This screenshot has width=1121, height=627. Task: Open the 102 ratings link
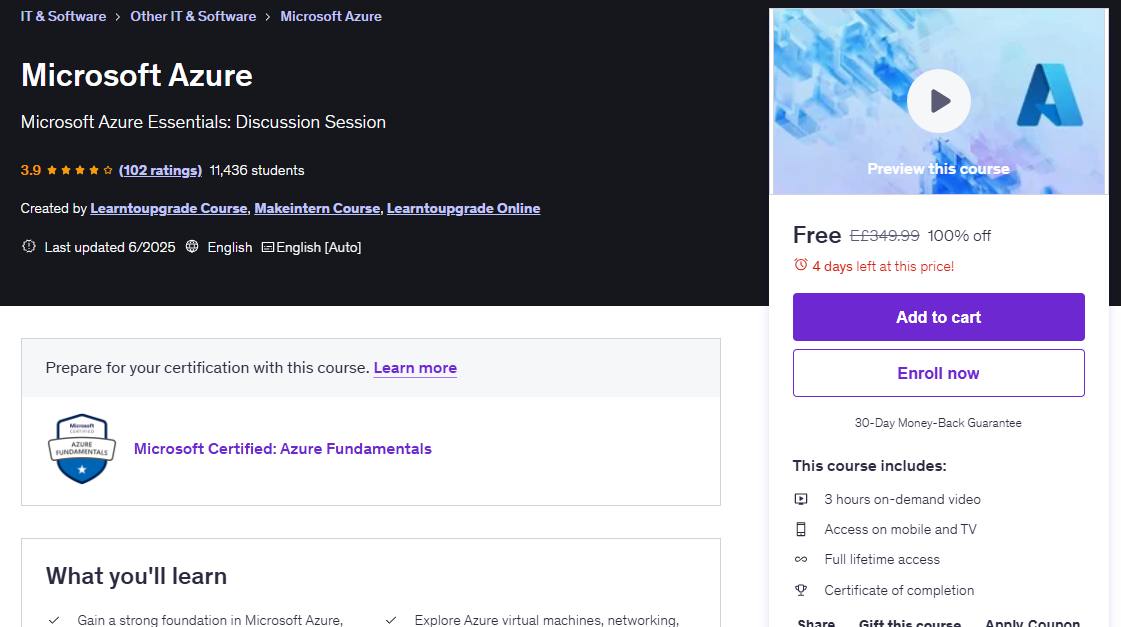click(160, 170)
